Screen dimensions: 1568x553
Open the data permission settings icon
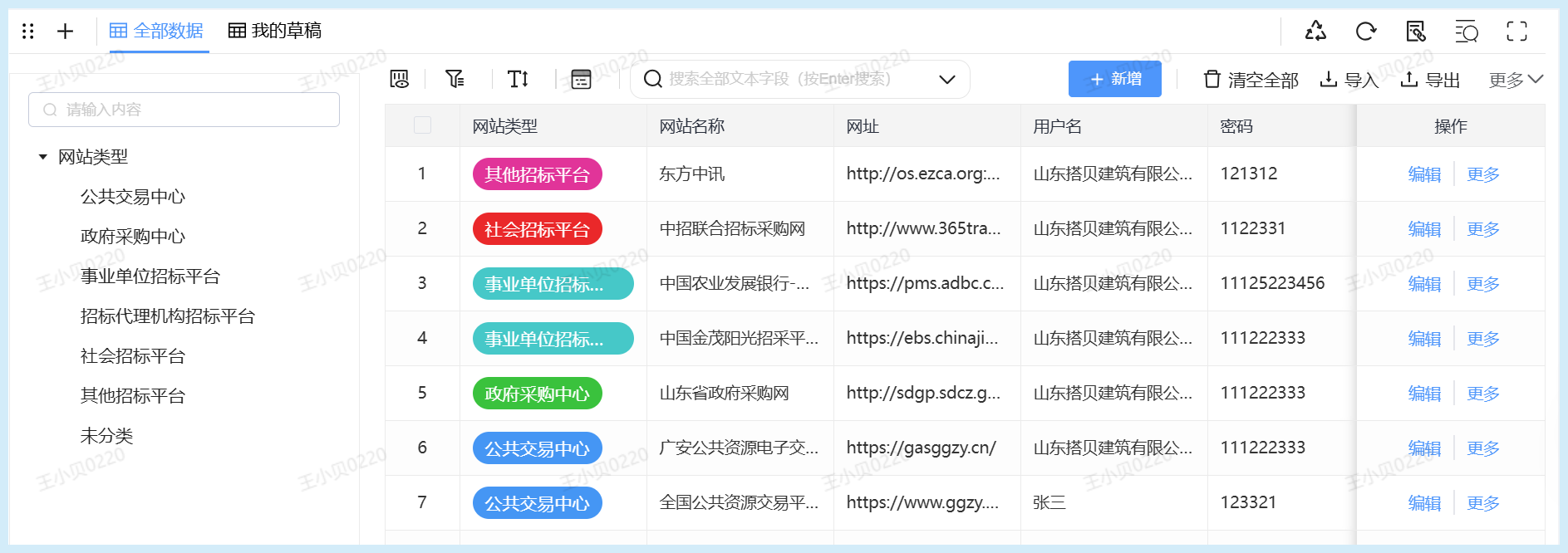pyautogui.click(x=1416, y=32)
